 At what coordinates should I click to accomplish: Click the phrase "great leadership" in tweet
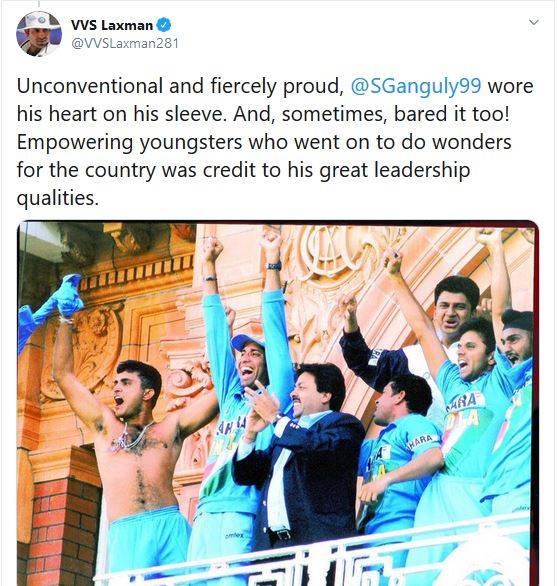point(395,170)
